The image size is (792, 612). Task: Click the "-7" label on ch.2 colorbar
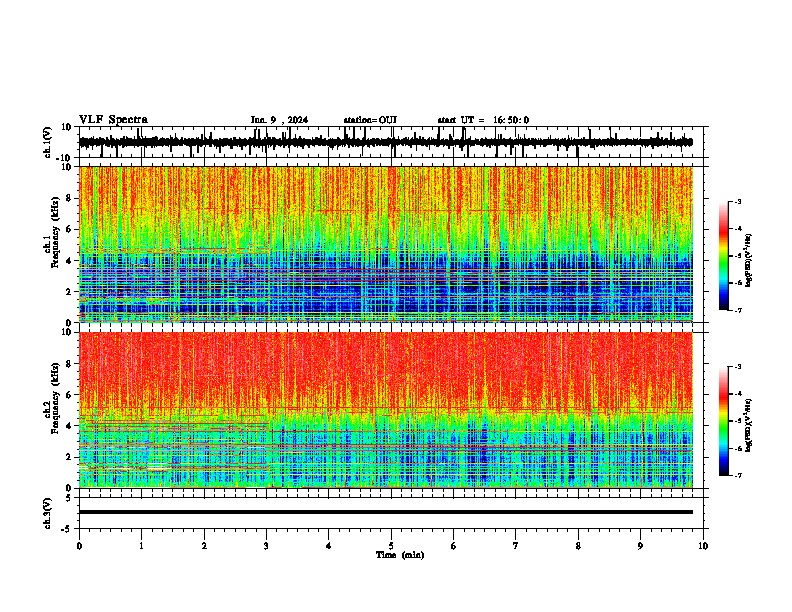pos(737,475)
